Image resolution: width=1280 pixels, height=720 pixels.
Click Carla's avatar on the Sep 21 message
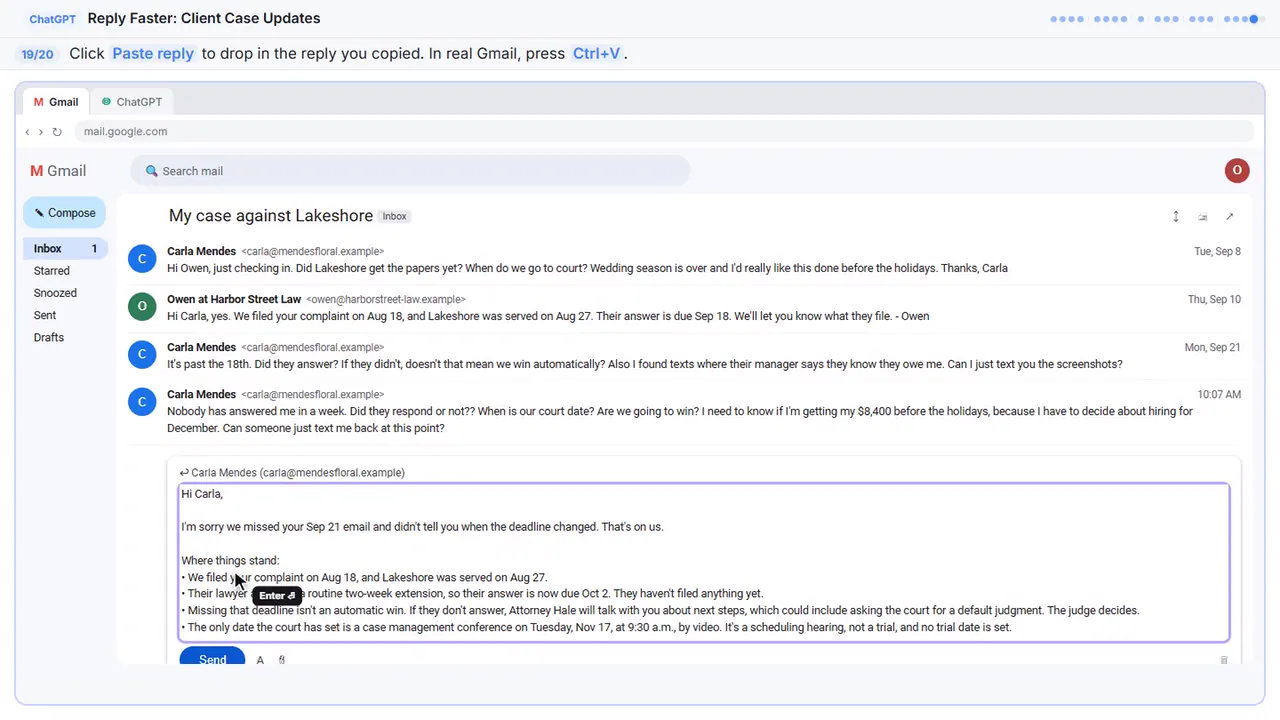click(142, 354)
